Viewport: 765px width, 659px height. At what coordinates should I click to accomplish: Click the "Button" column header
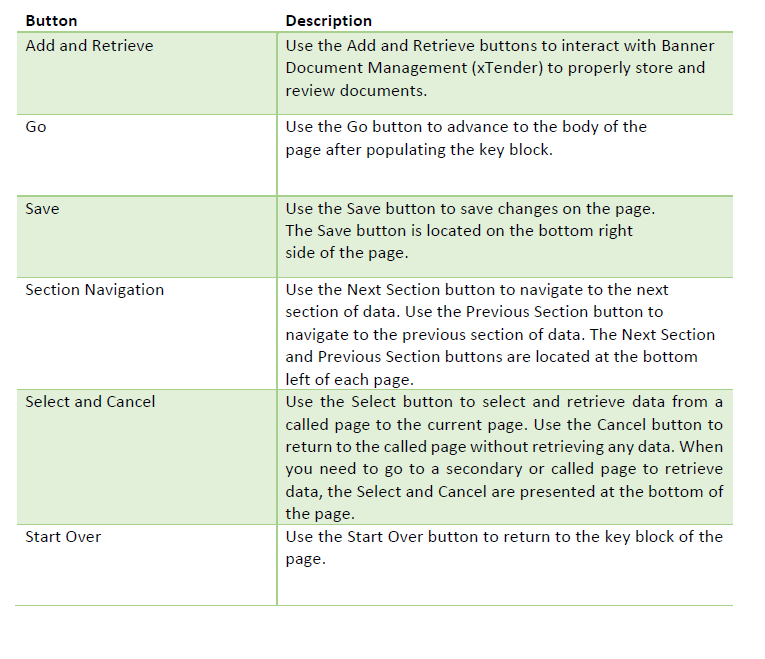point(51,20)
